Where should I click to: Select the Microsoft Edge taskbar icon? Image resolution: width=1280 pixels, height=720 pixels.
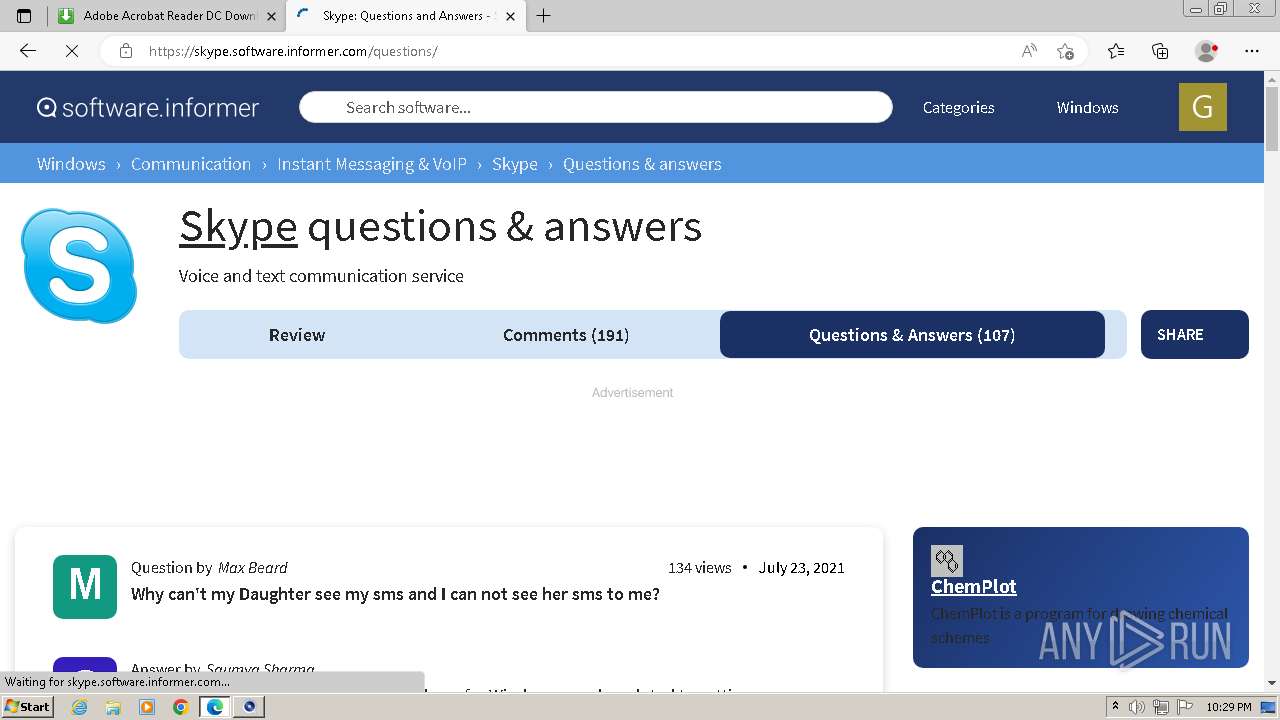(215, 707)
